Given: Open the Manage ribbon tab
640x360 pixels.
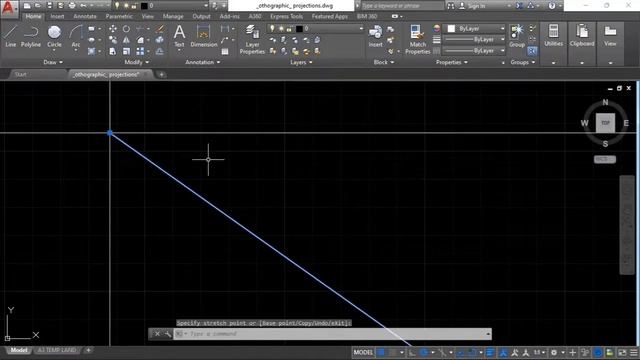Looking at the screenshot, I should 173,16.
